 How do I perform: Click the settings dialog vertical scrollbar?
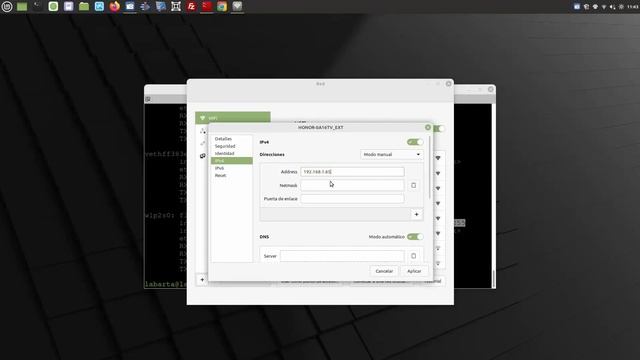(x=429, y=167)
